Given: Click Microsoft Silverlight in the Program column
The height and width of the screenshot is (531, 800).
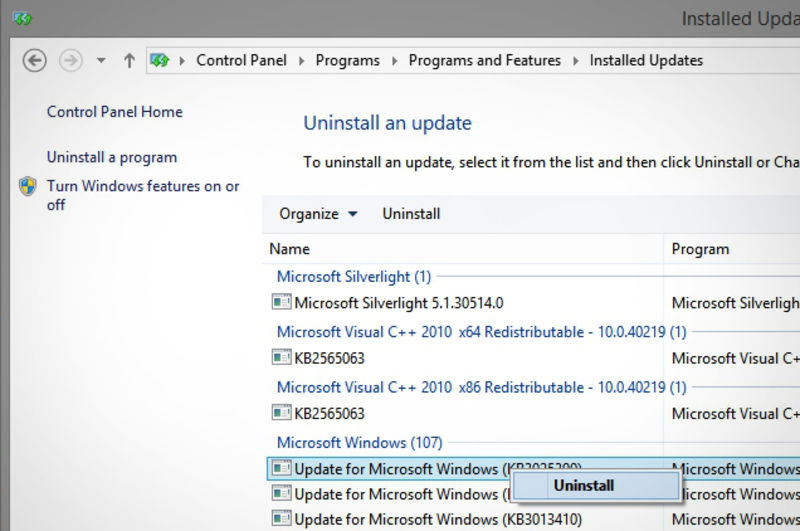Looking at the screenshot, I should (735, 303).
